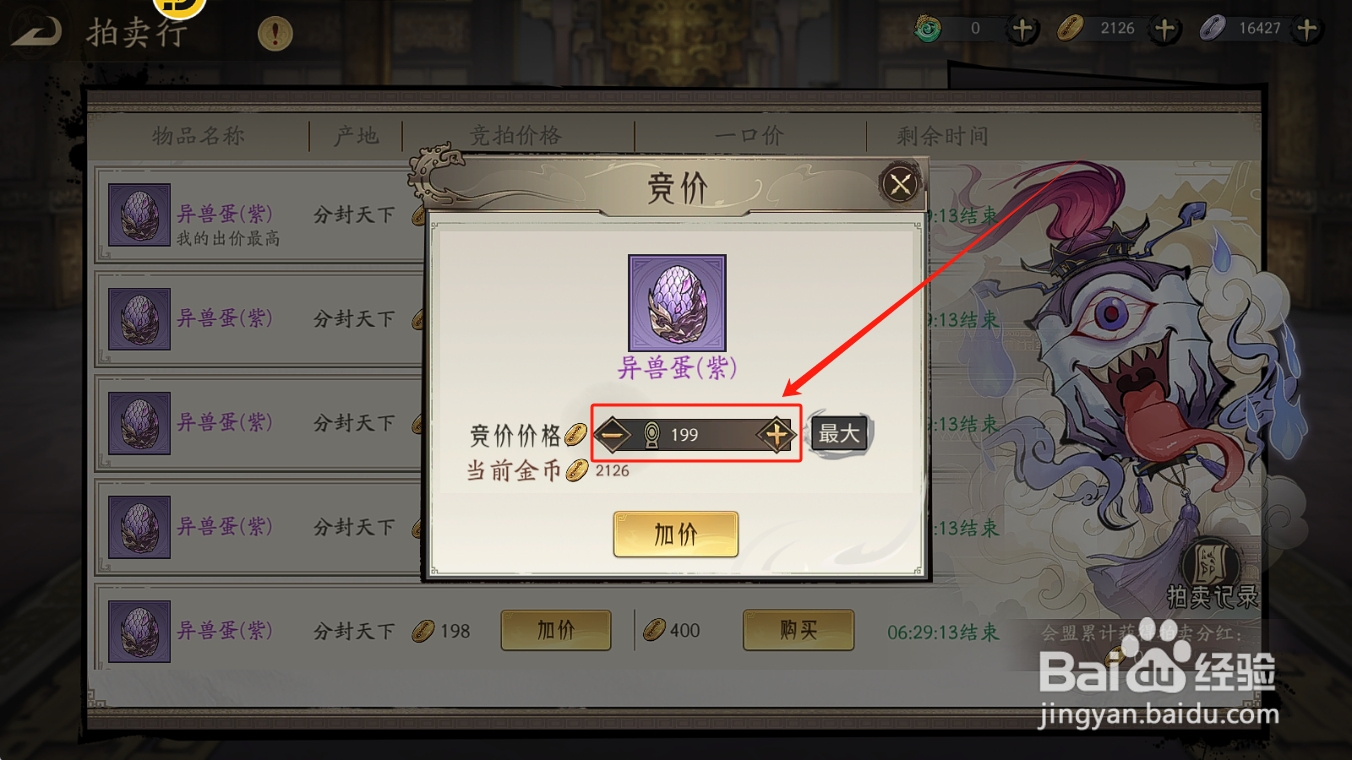Click the back arrow beside 拍卖行

coord(37,31)
